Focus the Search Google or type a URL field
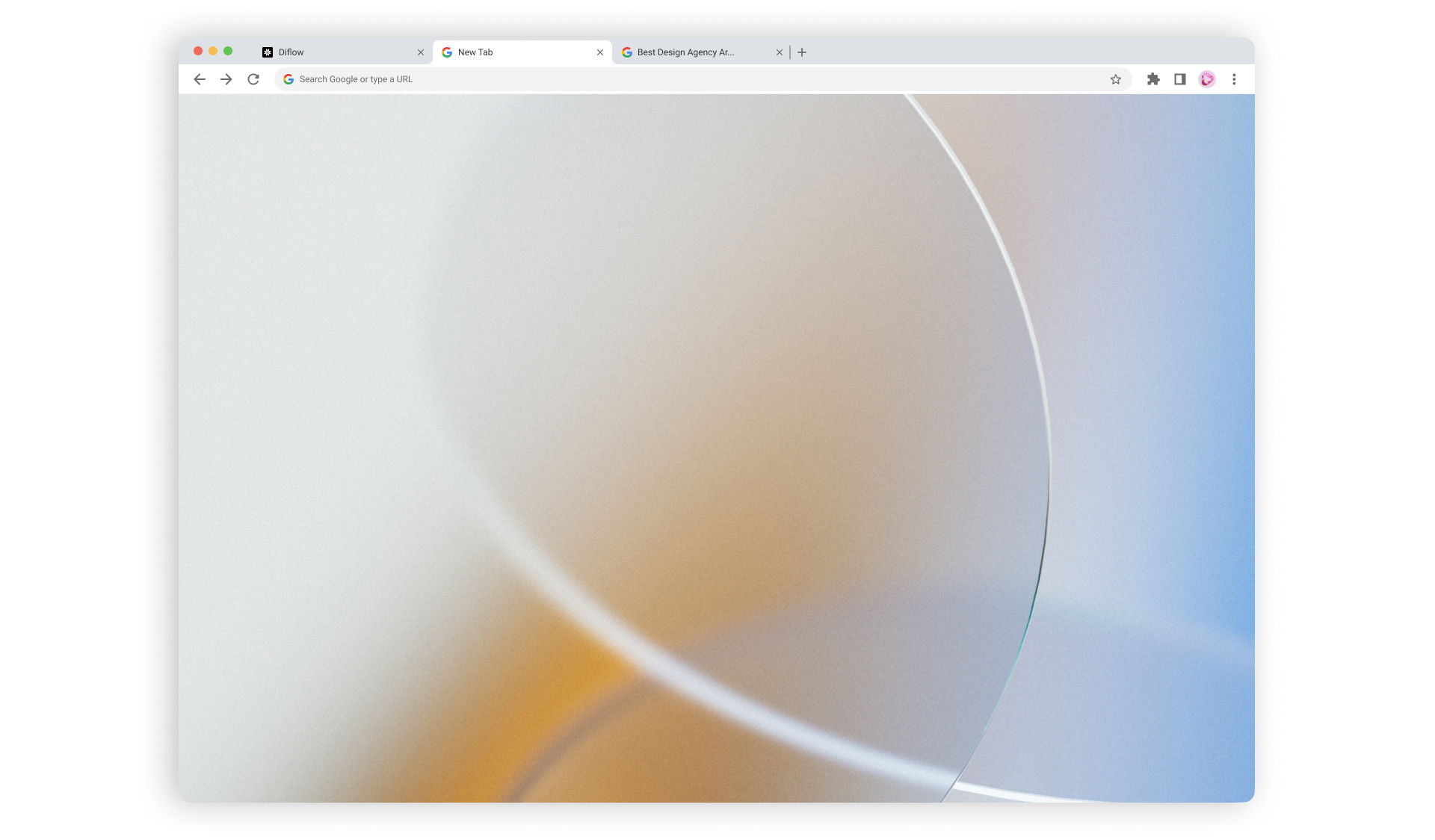This screenshot has height=840, width=1435. point(703,79)
